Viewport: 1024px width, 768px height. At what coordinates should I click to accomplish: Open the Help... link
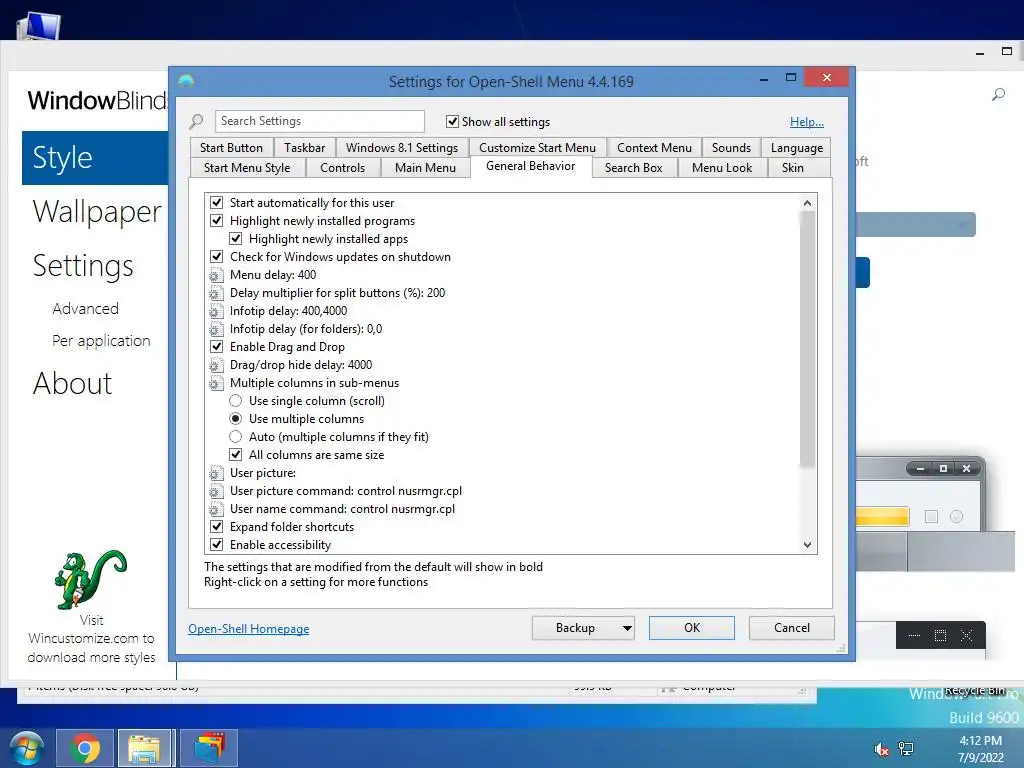pos(807,122)
